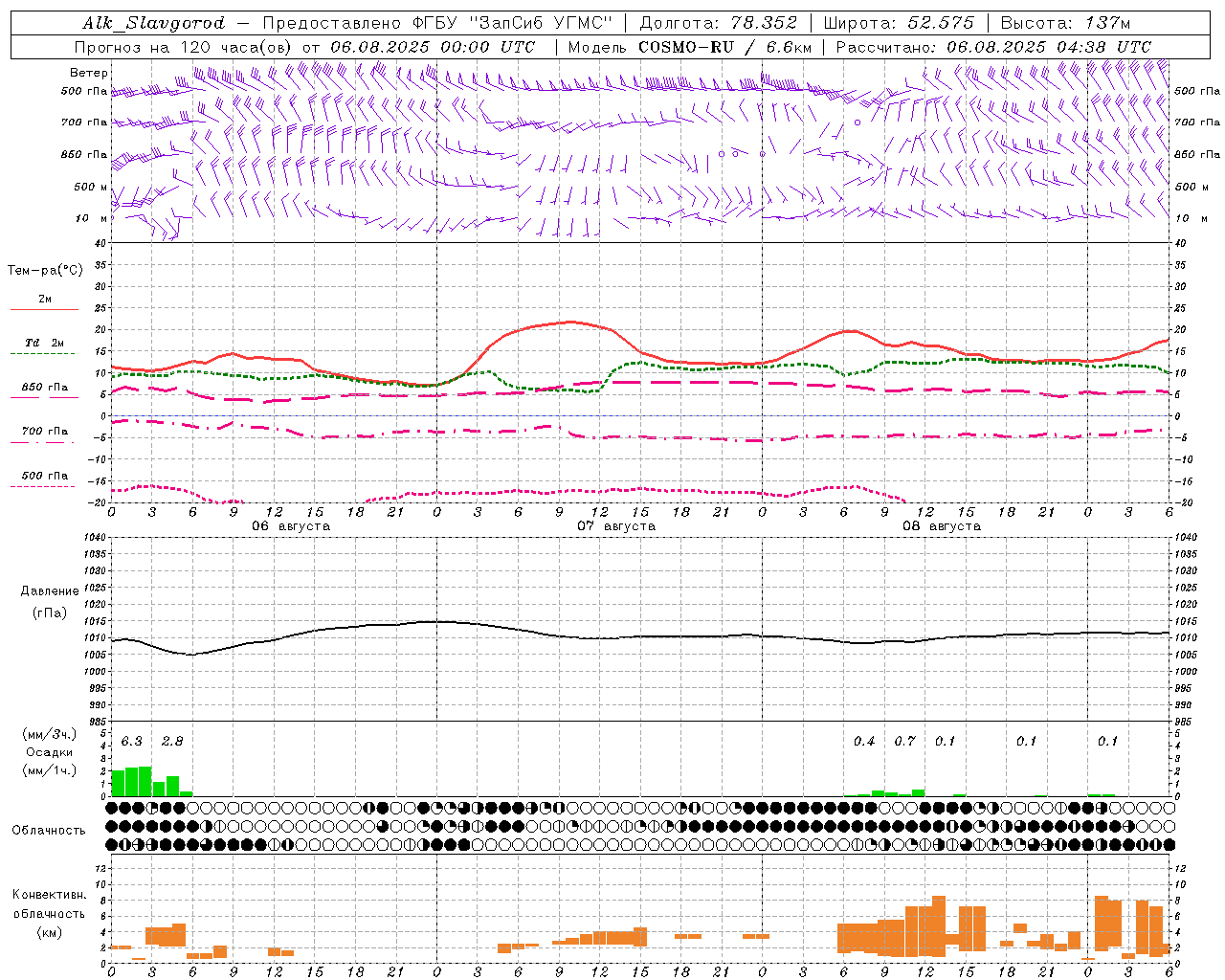Screen dimensions: 1225x980
Task: Select the forecast start time 06.08.2025 00:00 UTC
Action: (x=433, y=47)
